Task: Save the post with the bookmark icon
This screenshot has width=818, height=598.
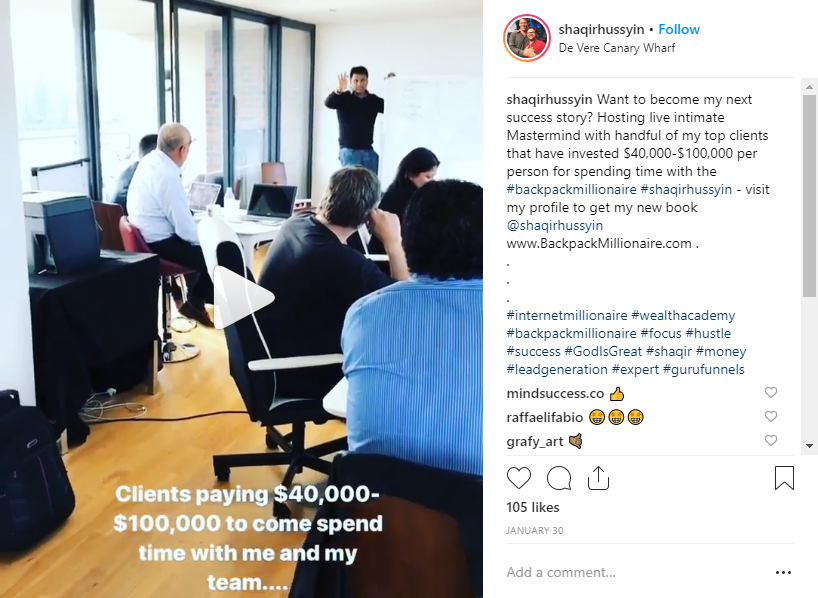Action: coord(784,478)
